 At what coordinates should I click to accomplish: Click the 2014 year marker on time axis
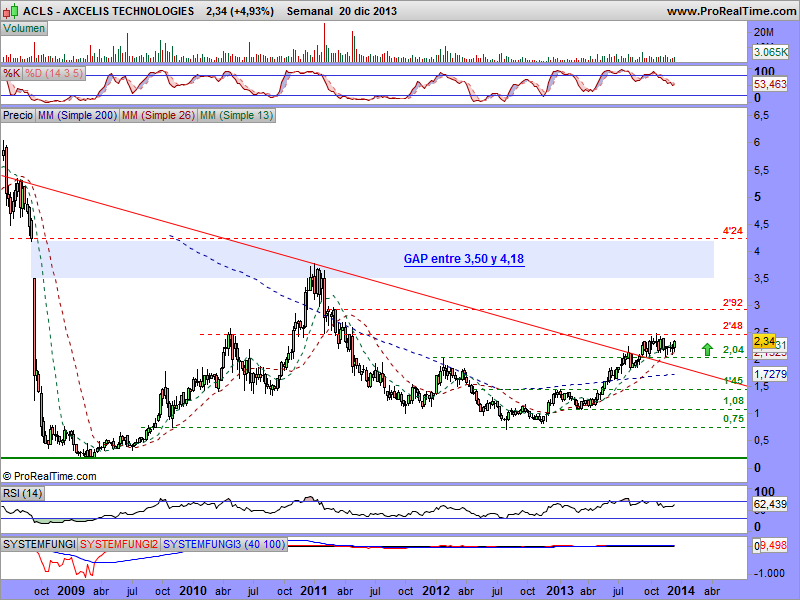click(x=681, y=591)
